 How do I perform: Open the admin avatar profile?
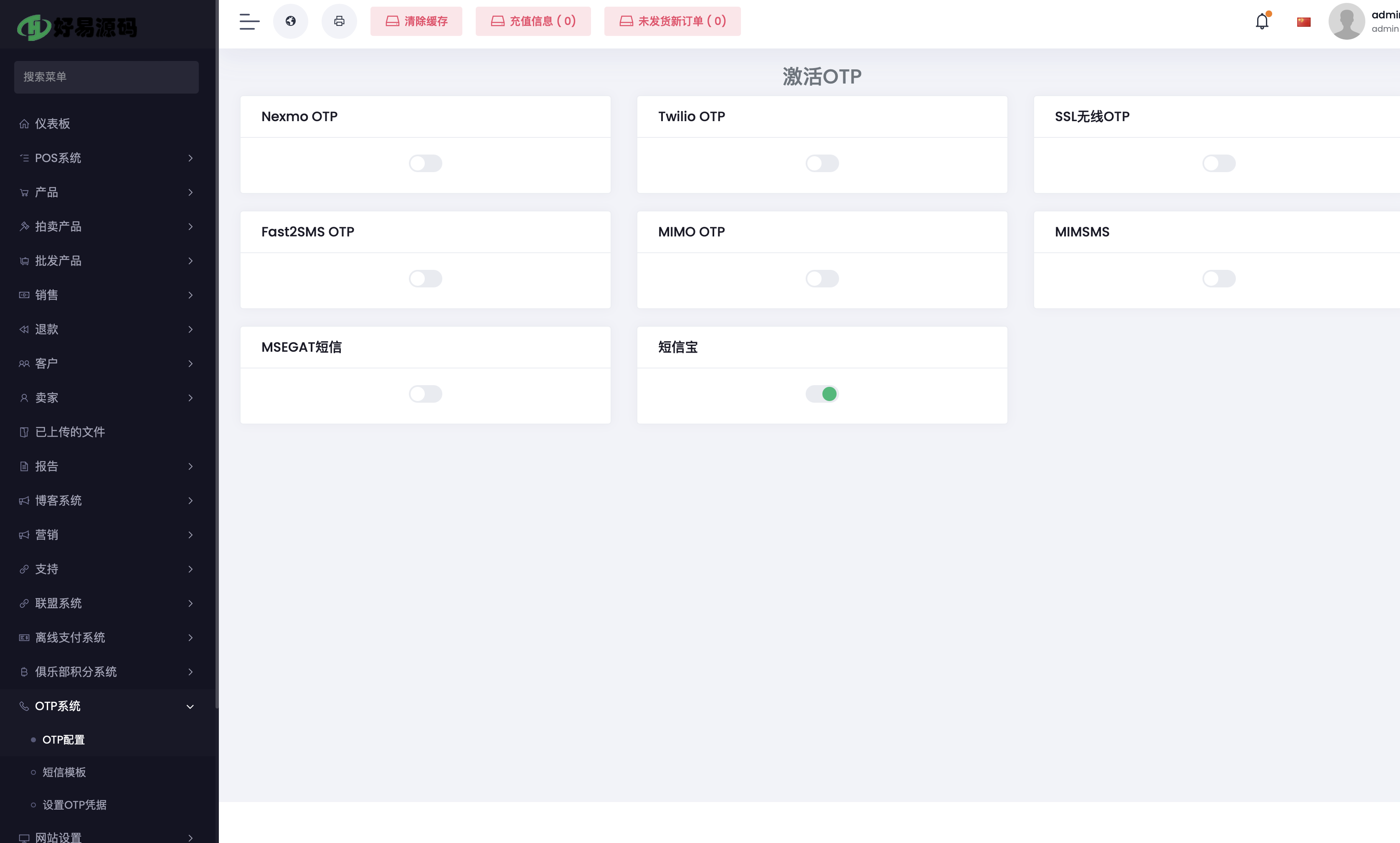(x=1346, y=22)
